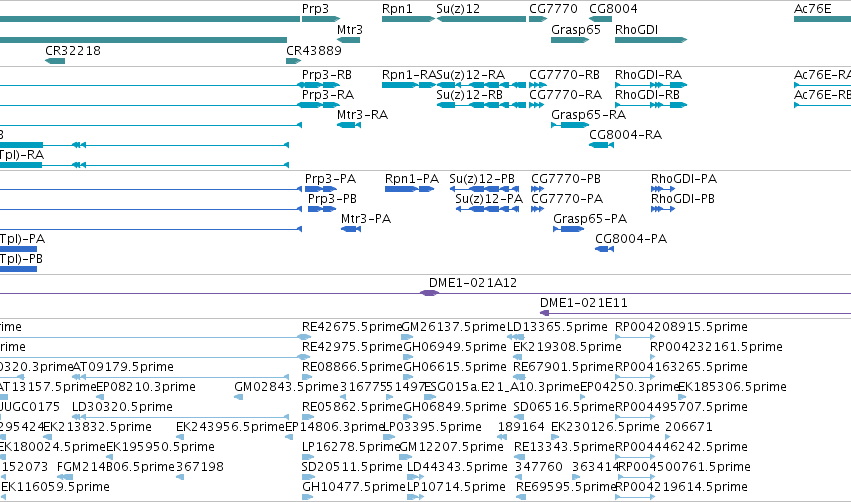This screenshot has height=502, width=851.
Task: Click the Mtr3 gene label
Action: tap(350, 30)
